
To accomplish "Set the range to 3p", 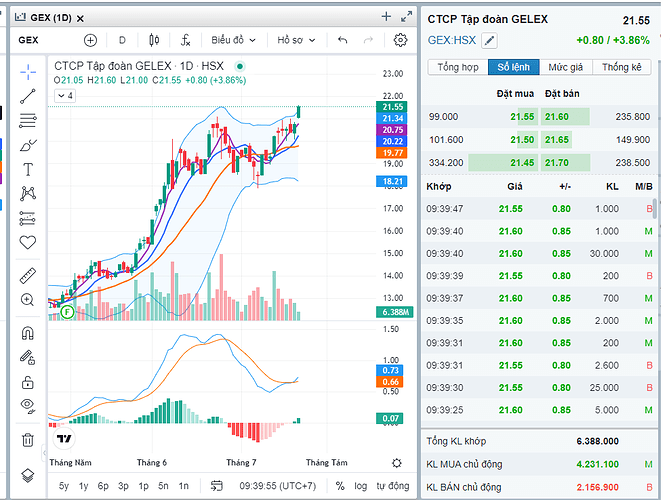I will 123,486.
